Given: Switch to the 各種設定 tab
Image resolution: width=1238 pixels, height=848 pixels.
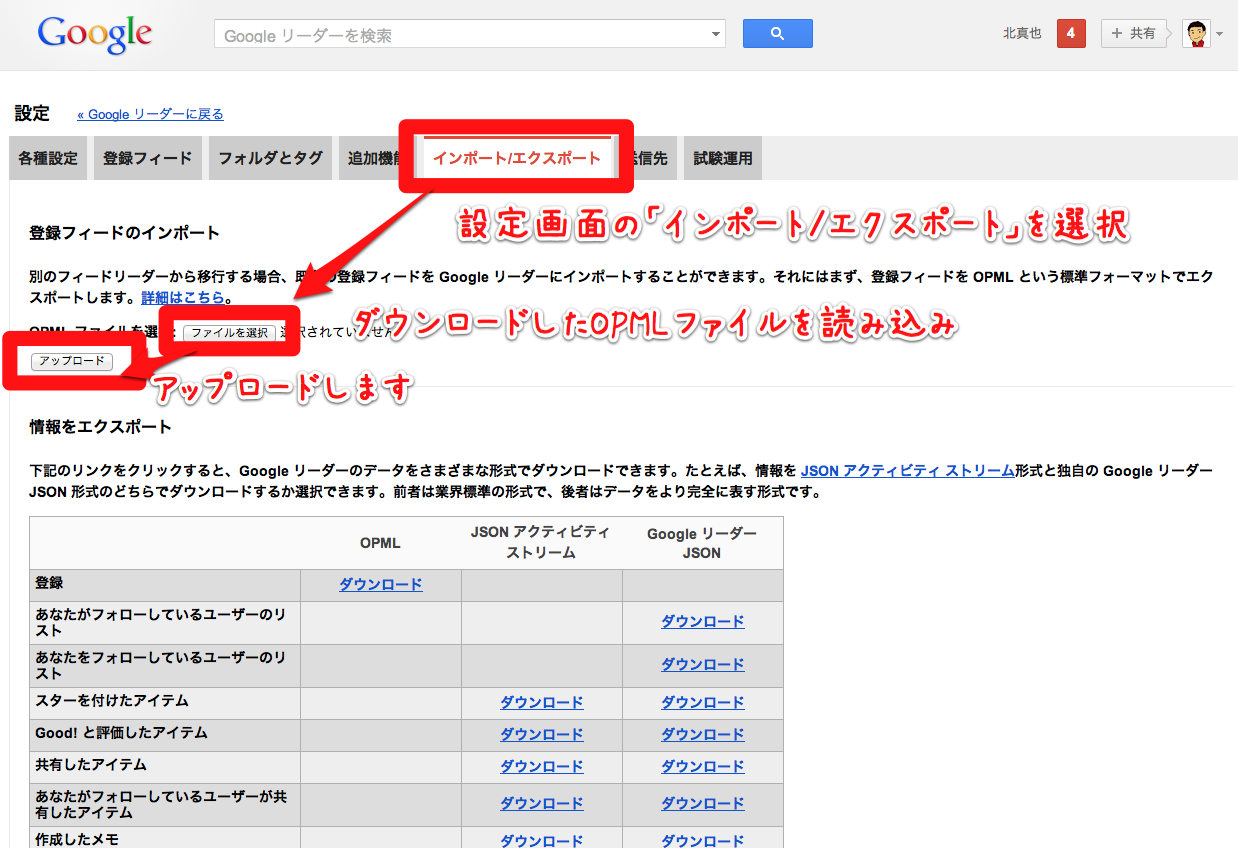Looking at the screenshot, I should tap(48, 158).
